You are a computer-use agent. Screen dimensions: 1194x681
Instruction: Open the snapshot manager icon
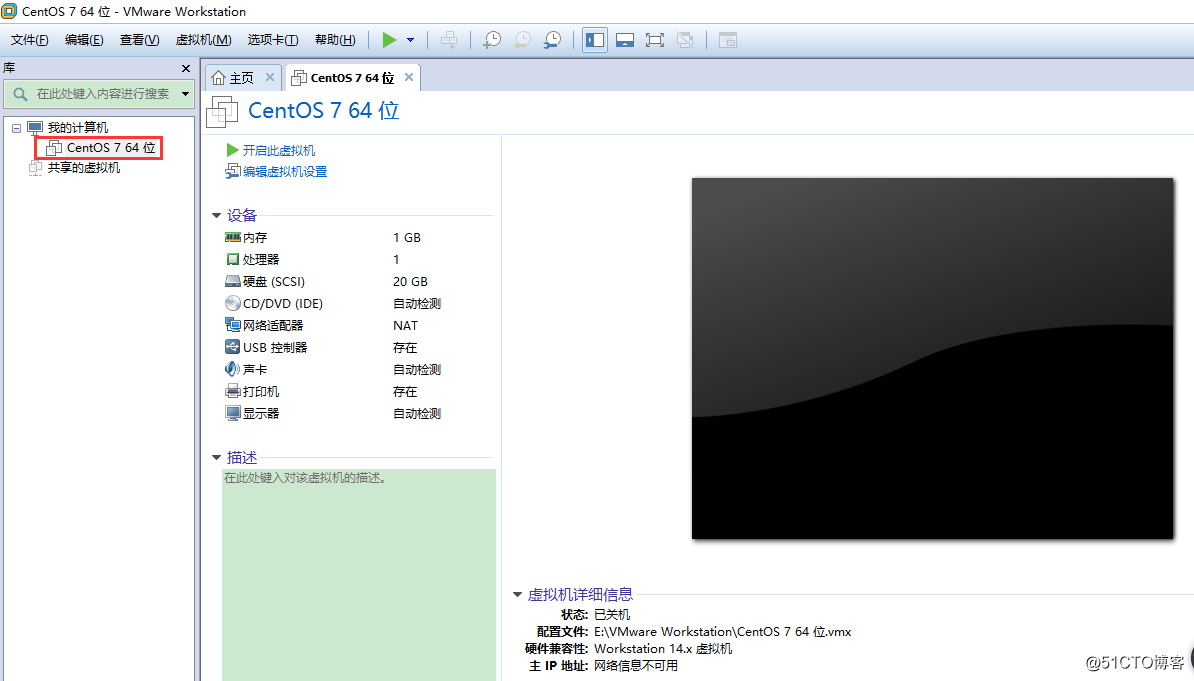[x=552, y=40]
